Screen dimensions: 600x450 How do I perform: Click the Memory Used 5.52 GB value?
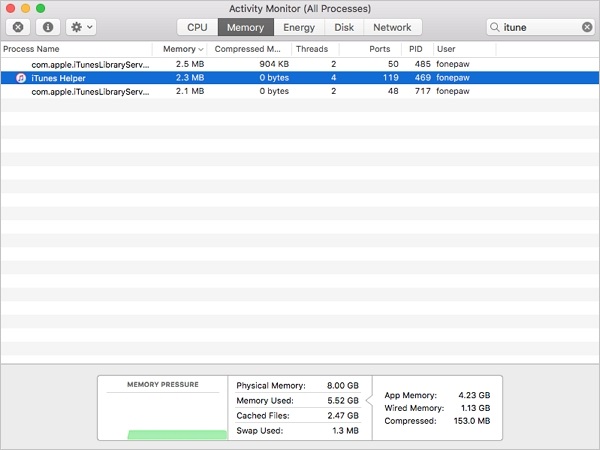coord(343,401)
